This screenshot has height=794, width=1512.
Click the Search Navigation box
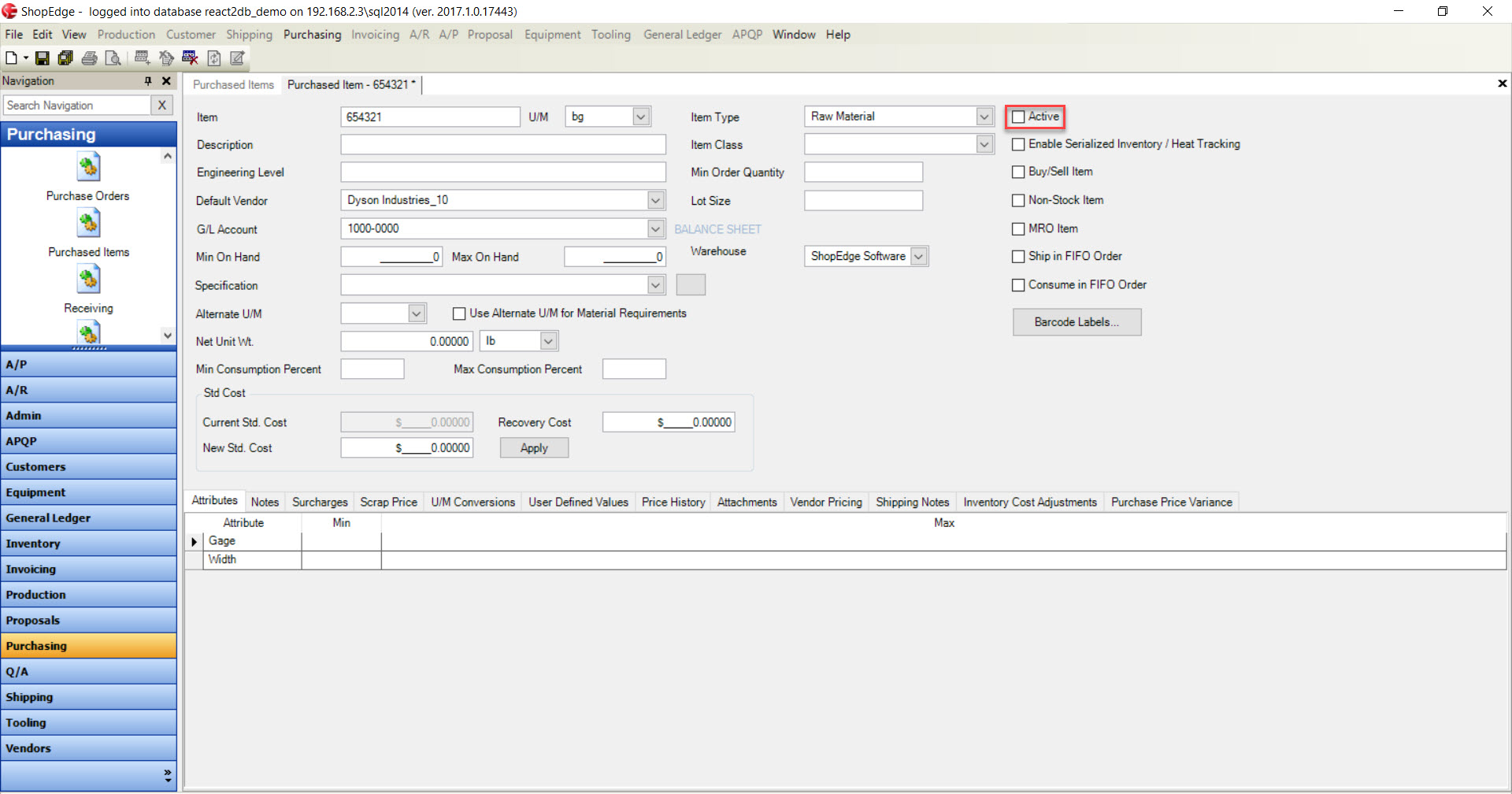[76, 105]
